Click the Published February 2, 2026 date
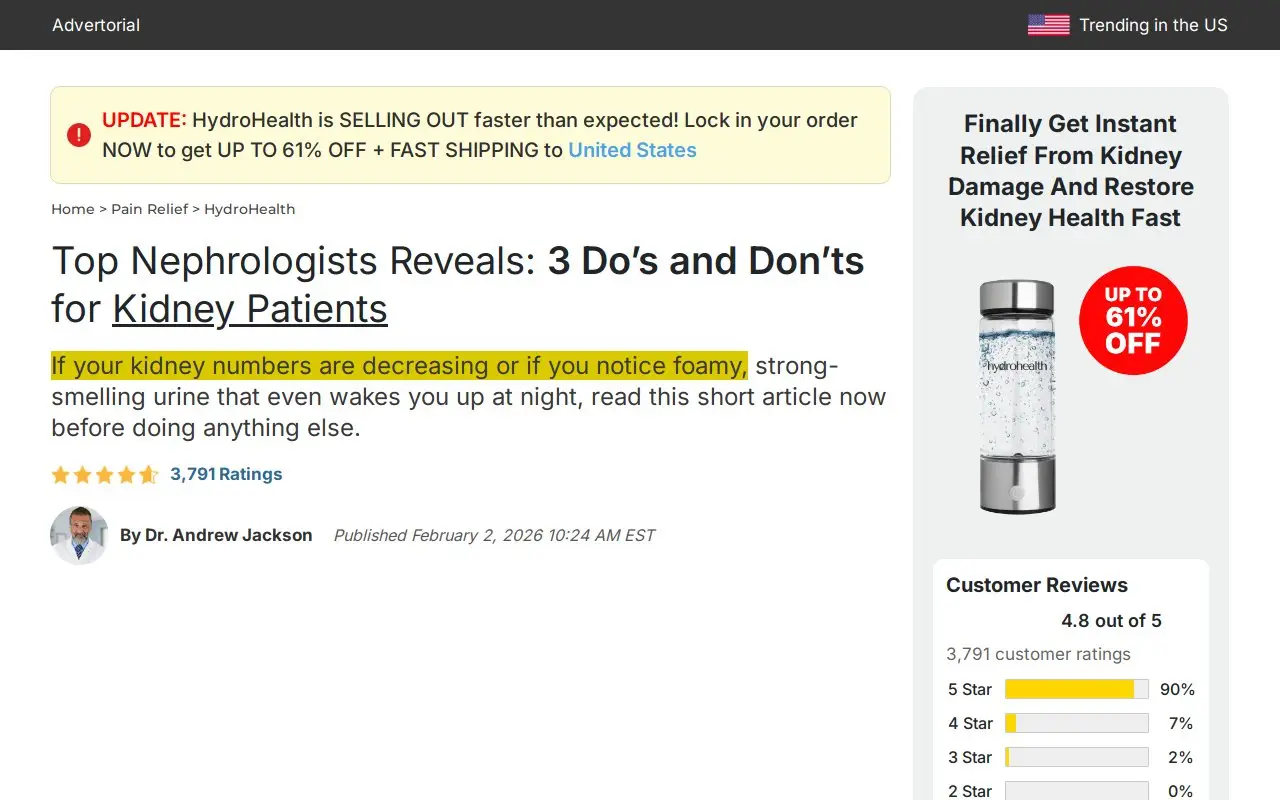Image resolution: width=1280 pixels, height=800 pixels. [494, 535]
